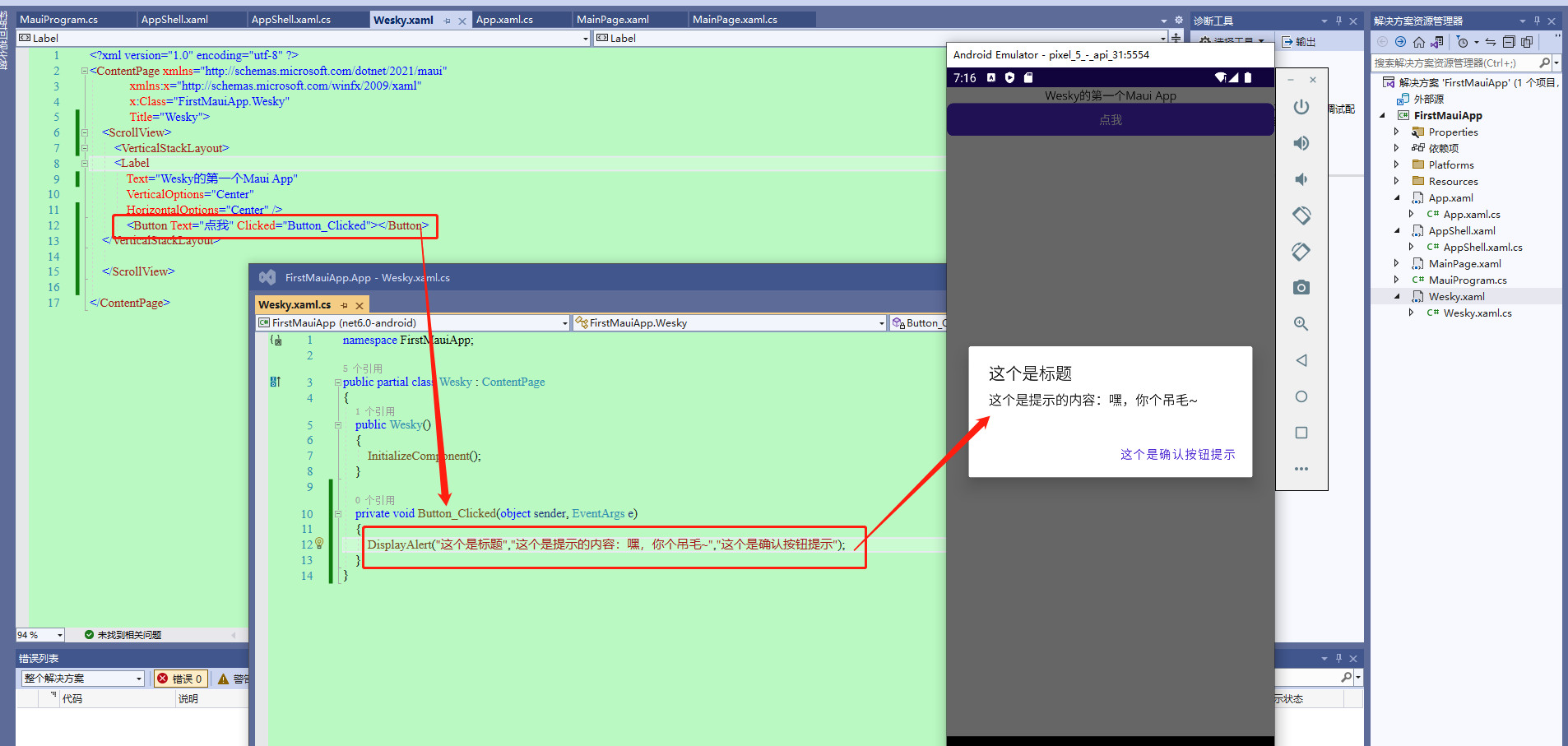Toggle warnings filter in Error List

pos(234,679)
